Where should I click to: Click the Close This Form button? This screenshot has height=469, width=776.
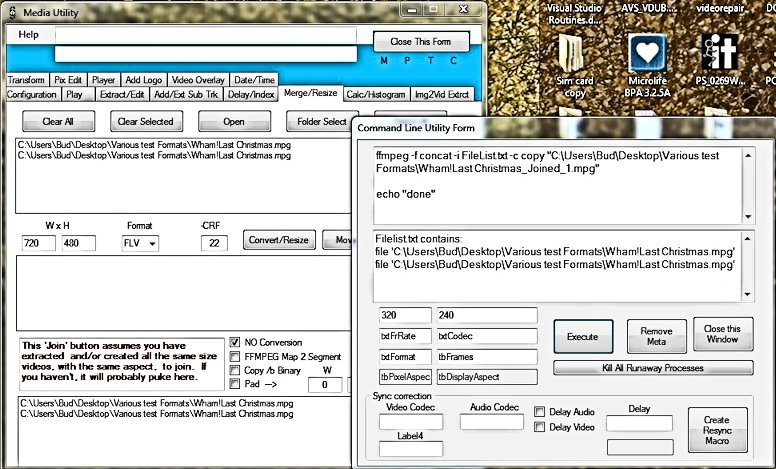click(421, 42)
